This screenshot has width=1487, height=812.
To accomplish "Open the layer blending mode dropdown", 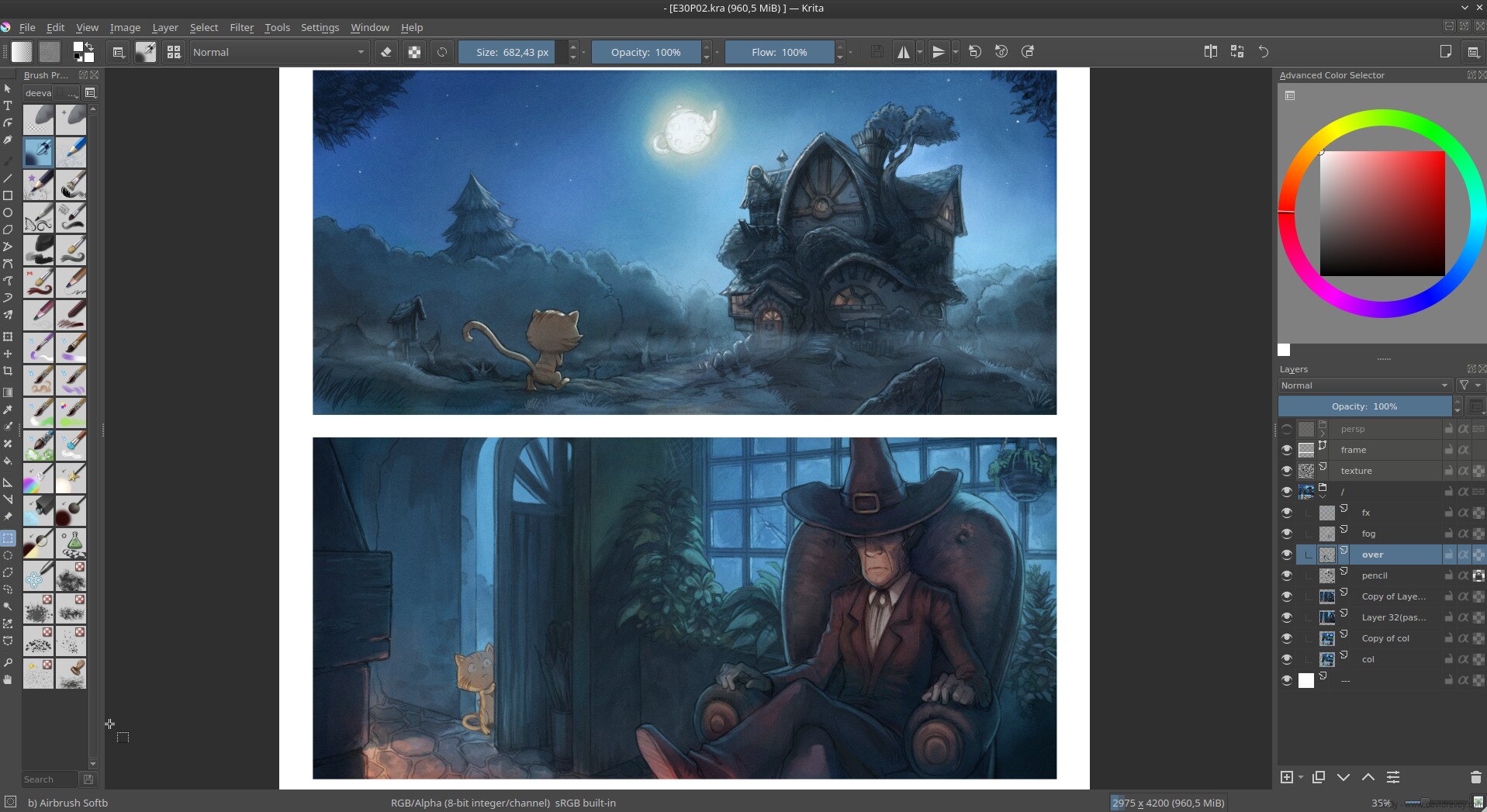I will 1364,385.
